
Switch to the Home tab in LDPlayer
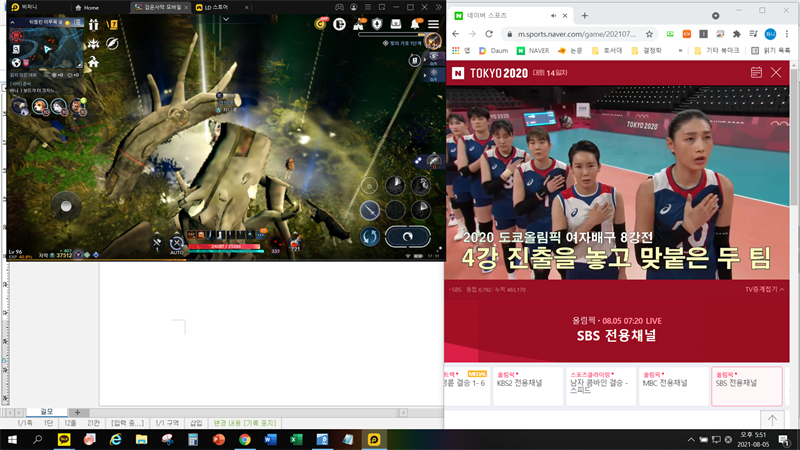pos(87,8)
